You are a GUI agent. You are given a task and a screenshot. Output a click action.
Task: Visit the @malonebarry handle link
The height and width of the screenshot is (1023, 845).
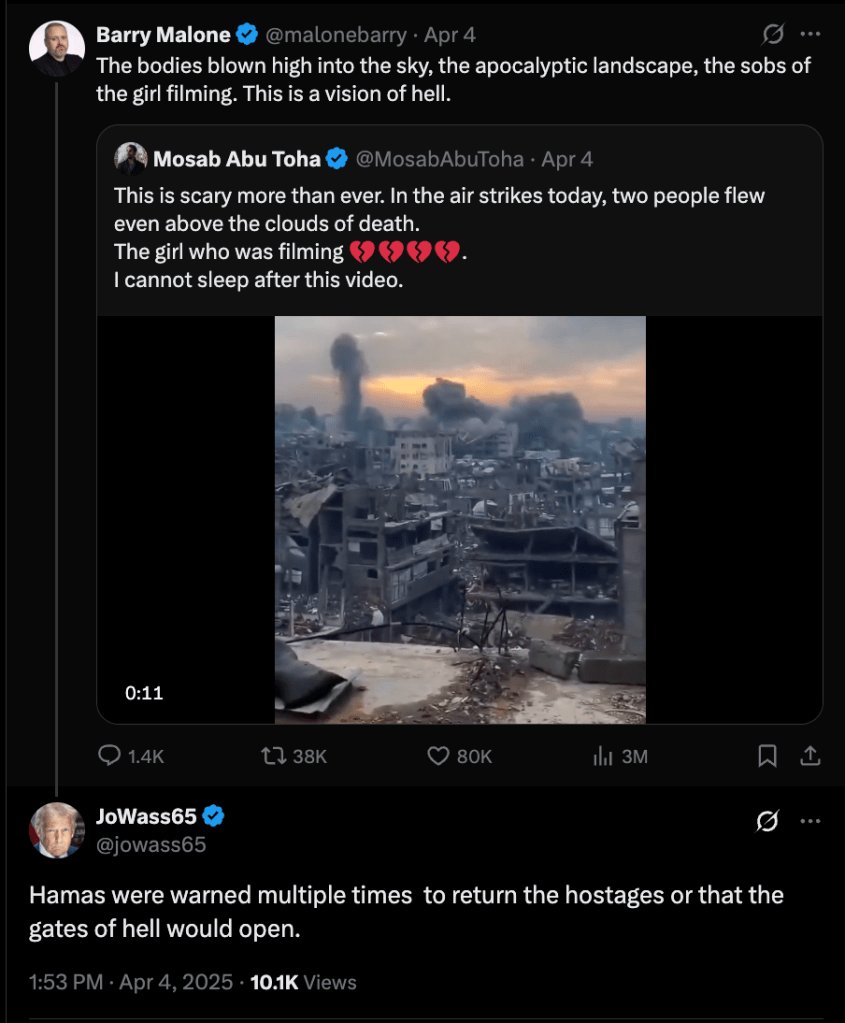[x=335, y=35]
